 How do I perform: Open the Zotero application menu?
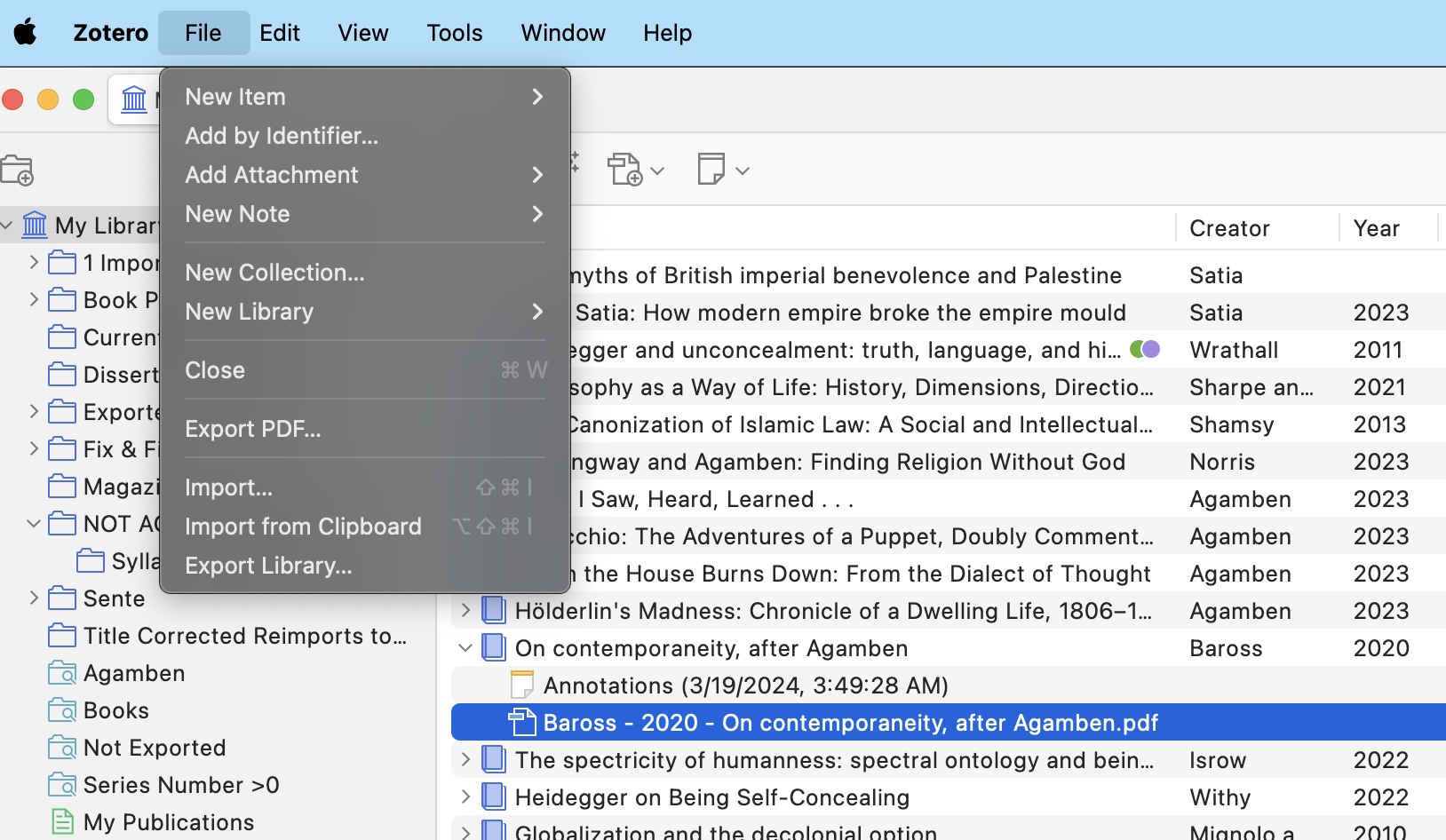coord(111,33)
